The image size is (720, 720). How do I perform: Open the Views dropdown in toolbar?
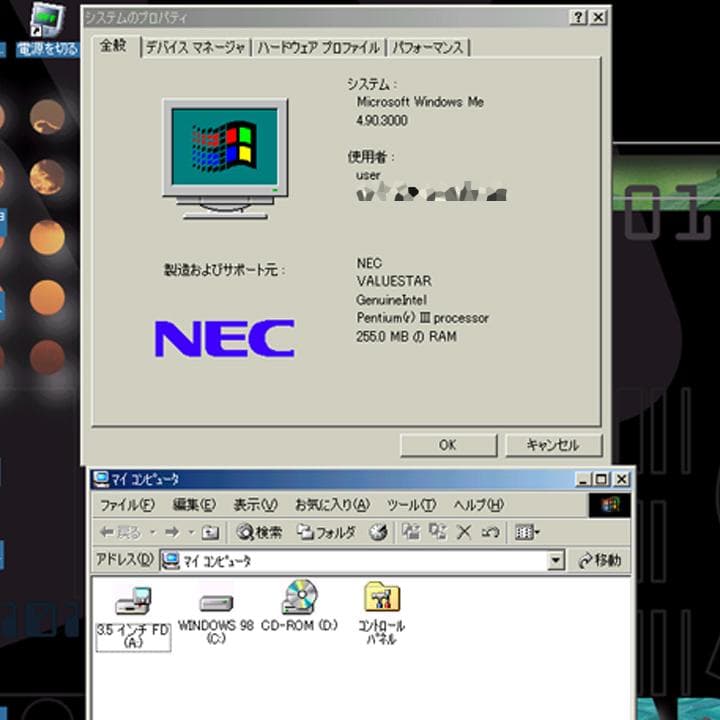pos(526,533)
